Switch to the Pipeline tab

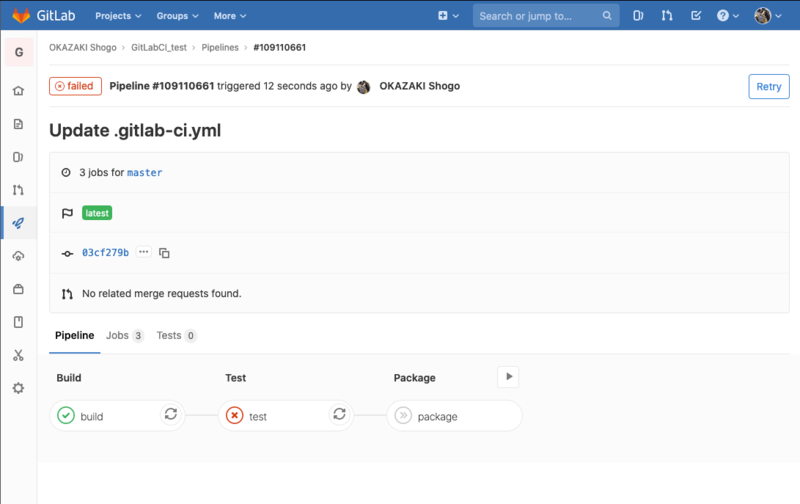pos(74,335)
